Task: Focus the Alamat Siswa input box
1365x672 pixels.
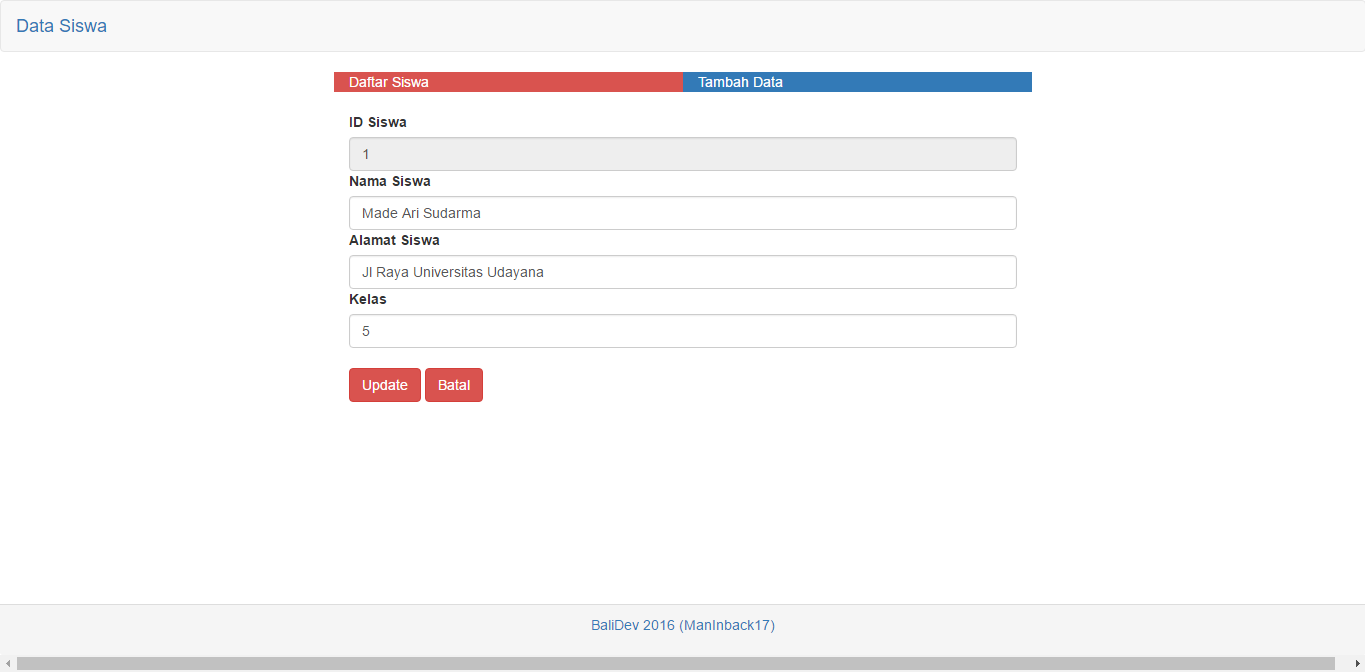Action: click(683, 272)
